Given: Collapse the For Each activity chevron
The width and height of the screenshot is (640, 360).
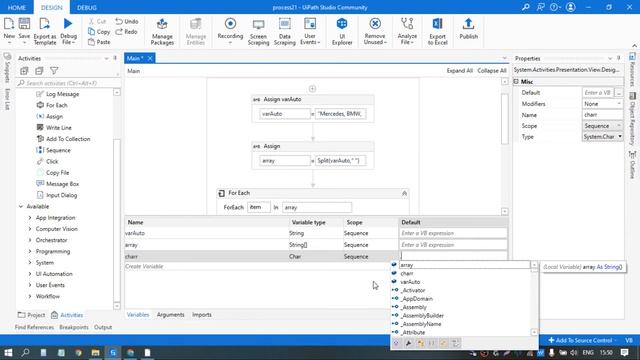Looking at the screenshot, I should click(404, 193).
